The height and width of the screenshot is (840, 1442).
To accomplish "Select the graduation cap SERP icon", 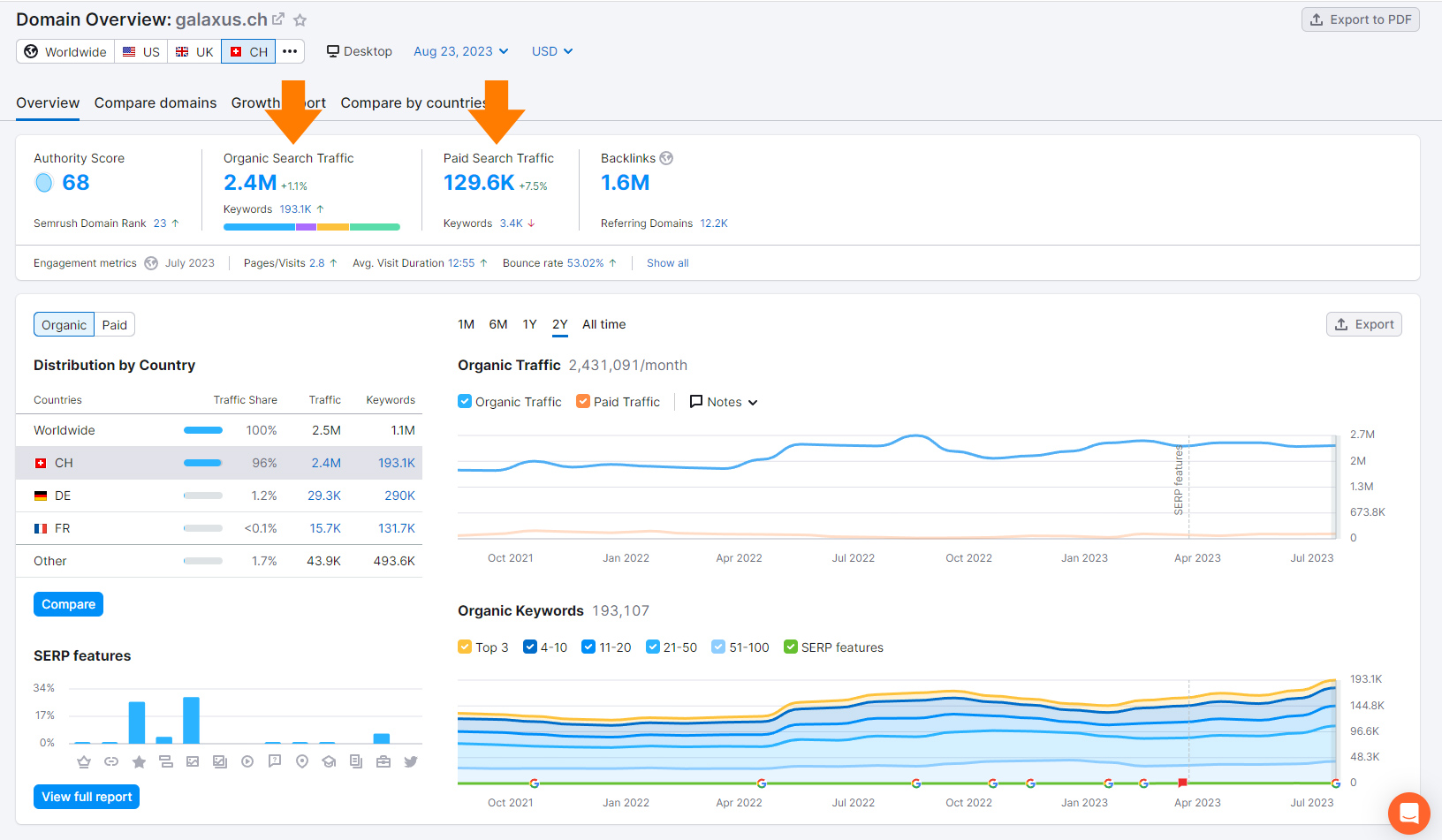I will point(329,761).
